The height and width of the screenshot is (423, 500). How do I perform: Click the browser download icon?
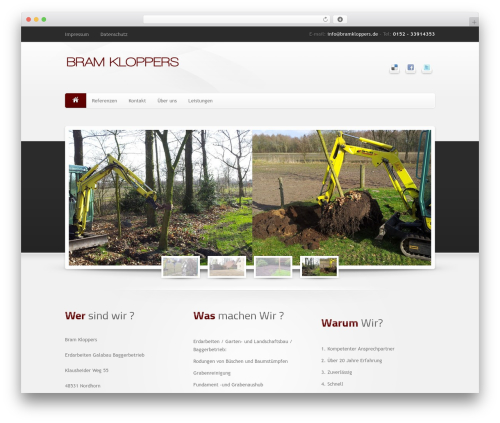pyautogui.click(x=340, y=19)
